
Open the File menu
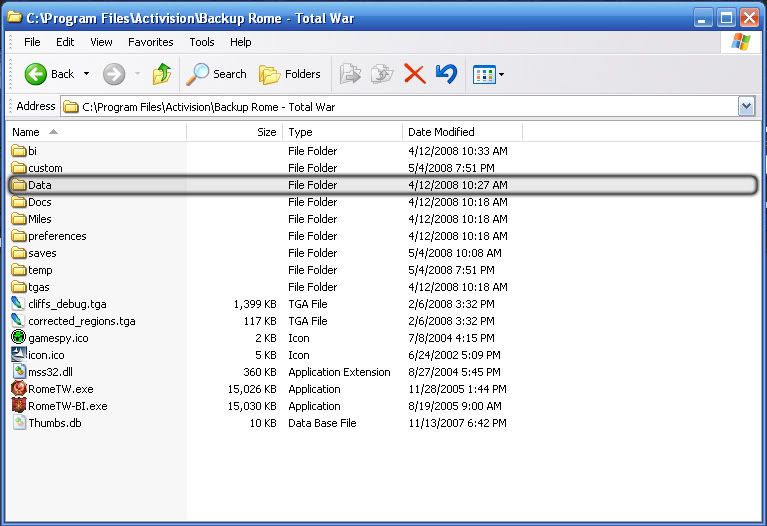32,42
